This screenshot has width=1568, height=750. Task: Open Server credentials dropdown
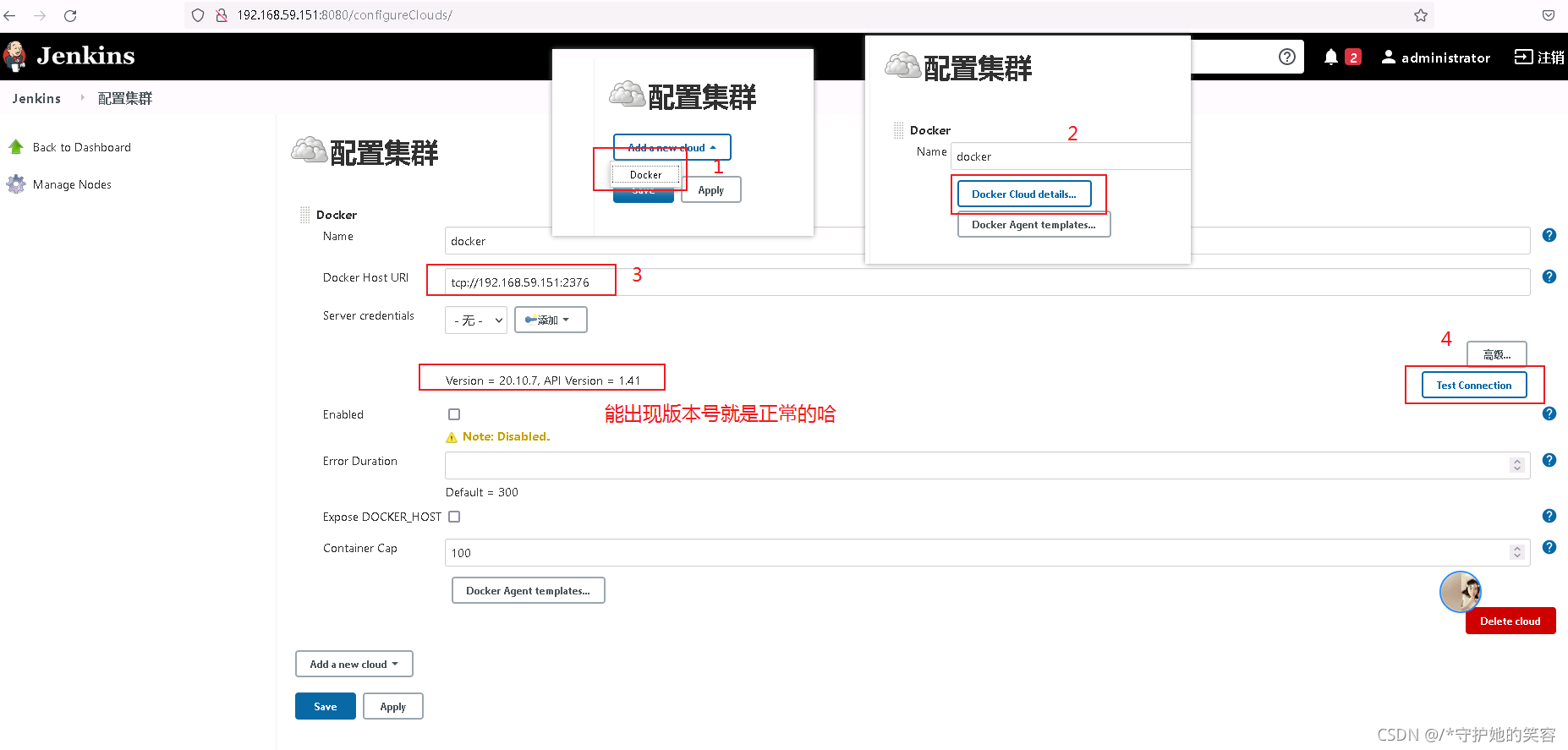pyautogui.click(x=476, y=320)
